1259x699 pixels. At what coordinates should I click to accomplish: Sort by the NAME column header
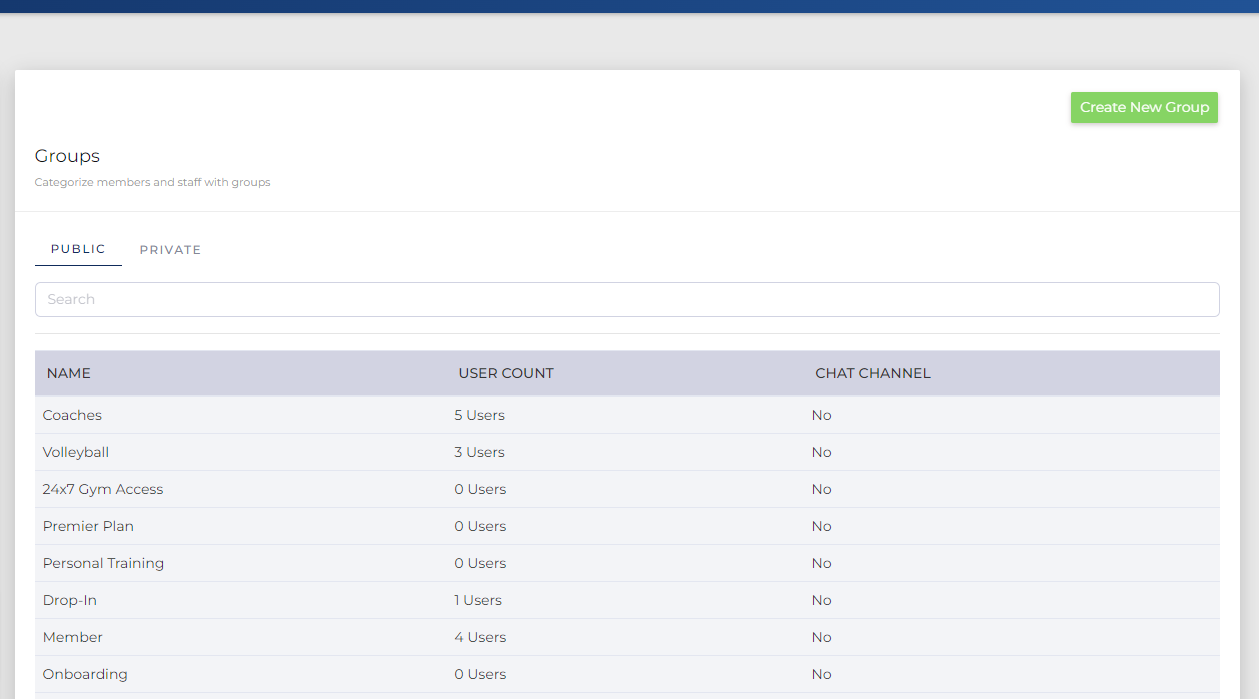69,373
